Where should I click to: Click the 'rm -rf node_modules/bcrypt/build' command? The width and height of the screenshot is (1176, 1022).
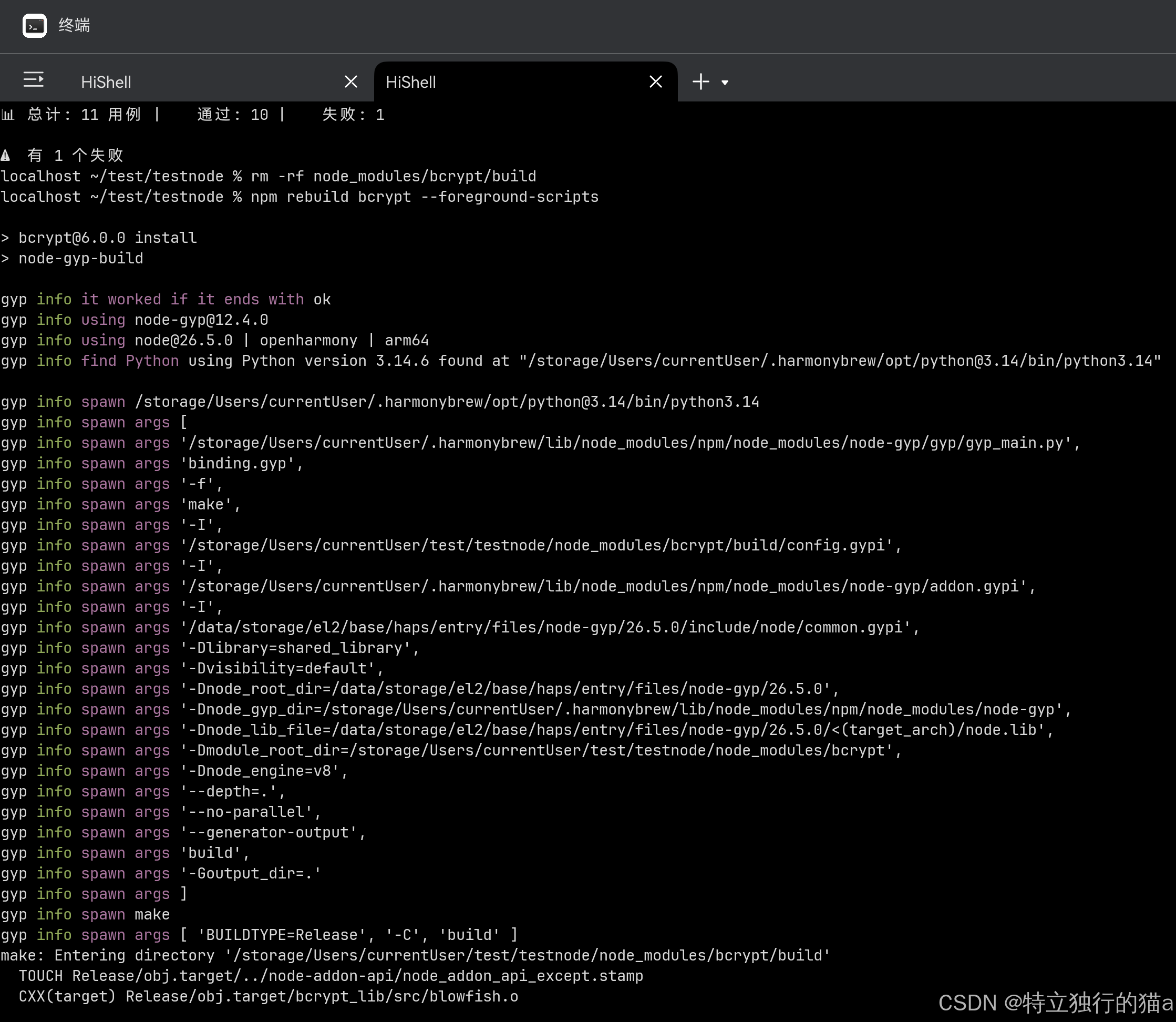[394, 176]
